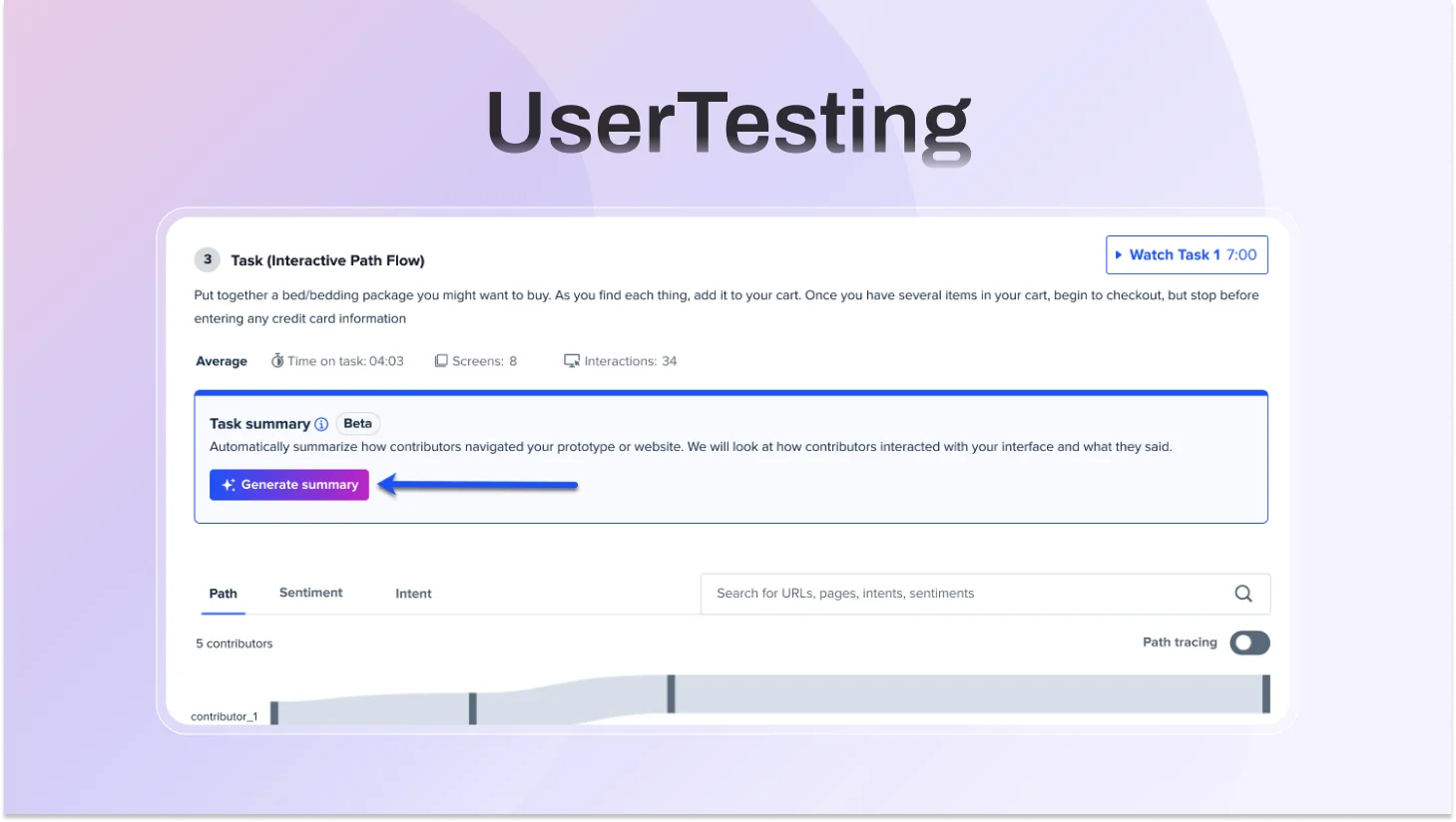1456x822 pixels.
Task: Click the "Task summary" heading text
Action: (x=259, y=424)
